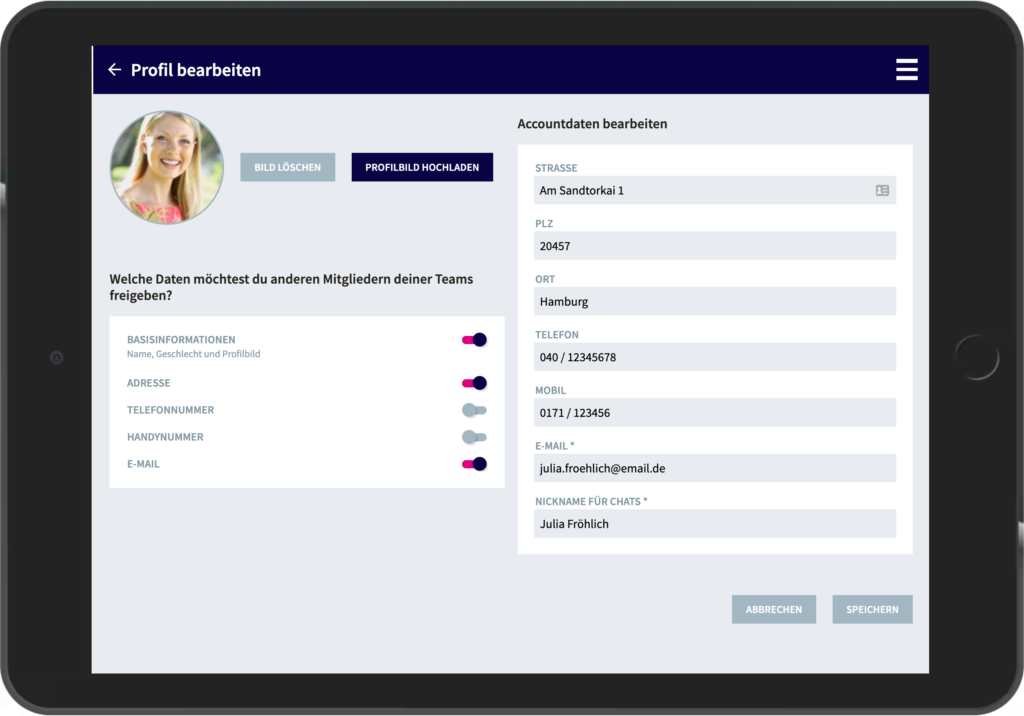This screenshot has height=716, width=1024.
Task: Toggle Adresse sharing switch
Action: coord(474,383)
